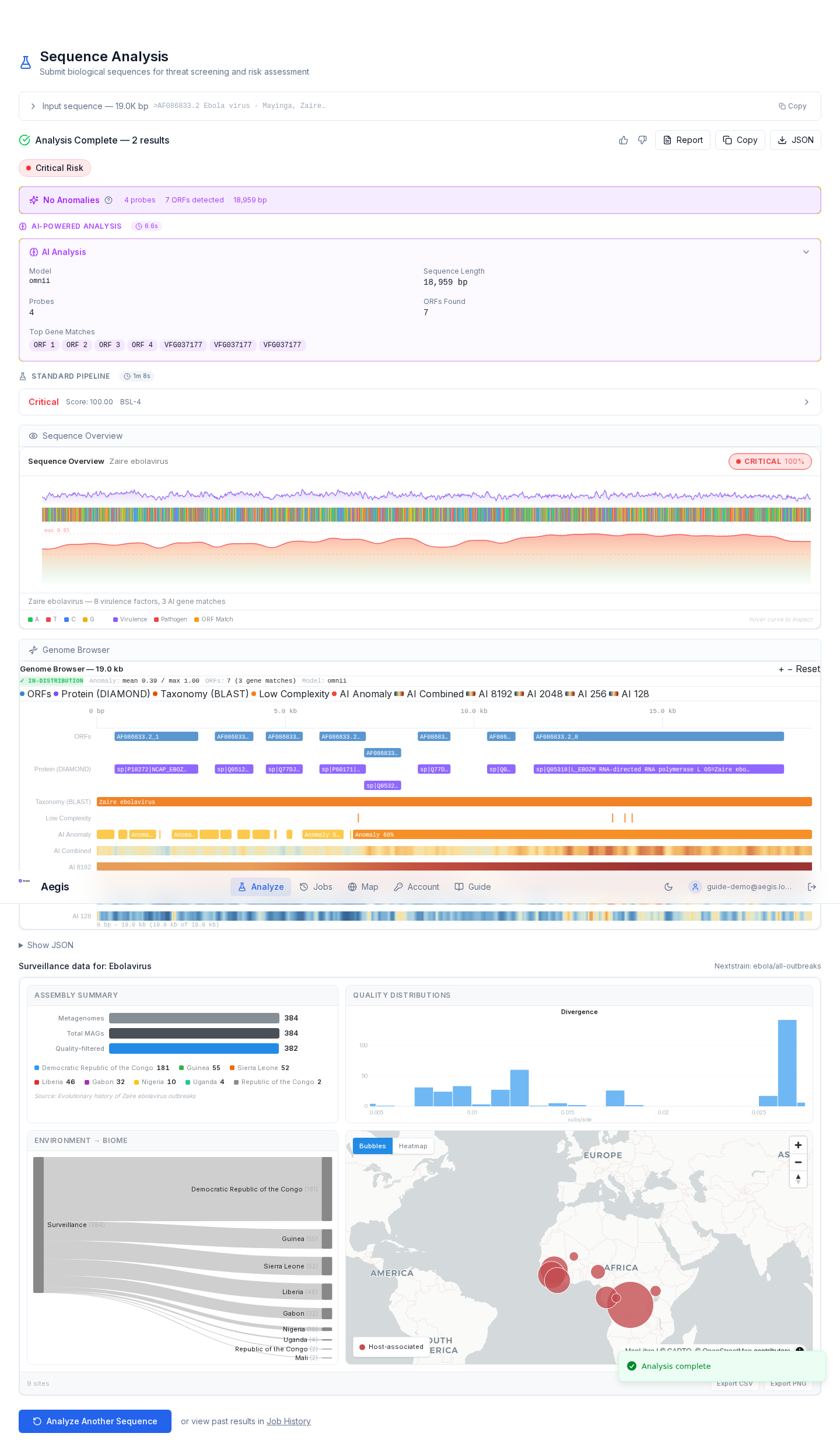
Task: Collapse the AI Analysis panel
Action: 806,252
